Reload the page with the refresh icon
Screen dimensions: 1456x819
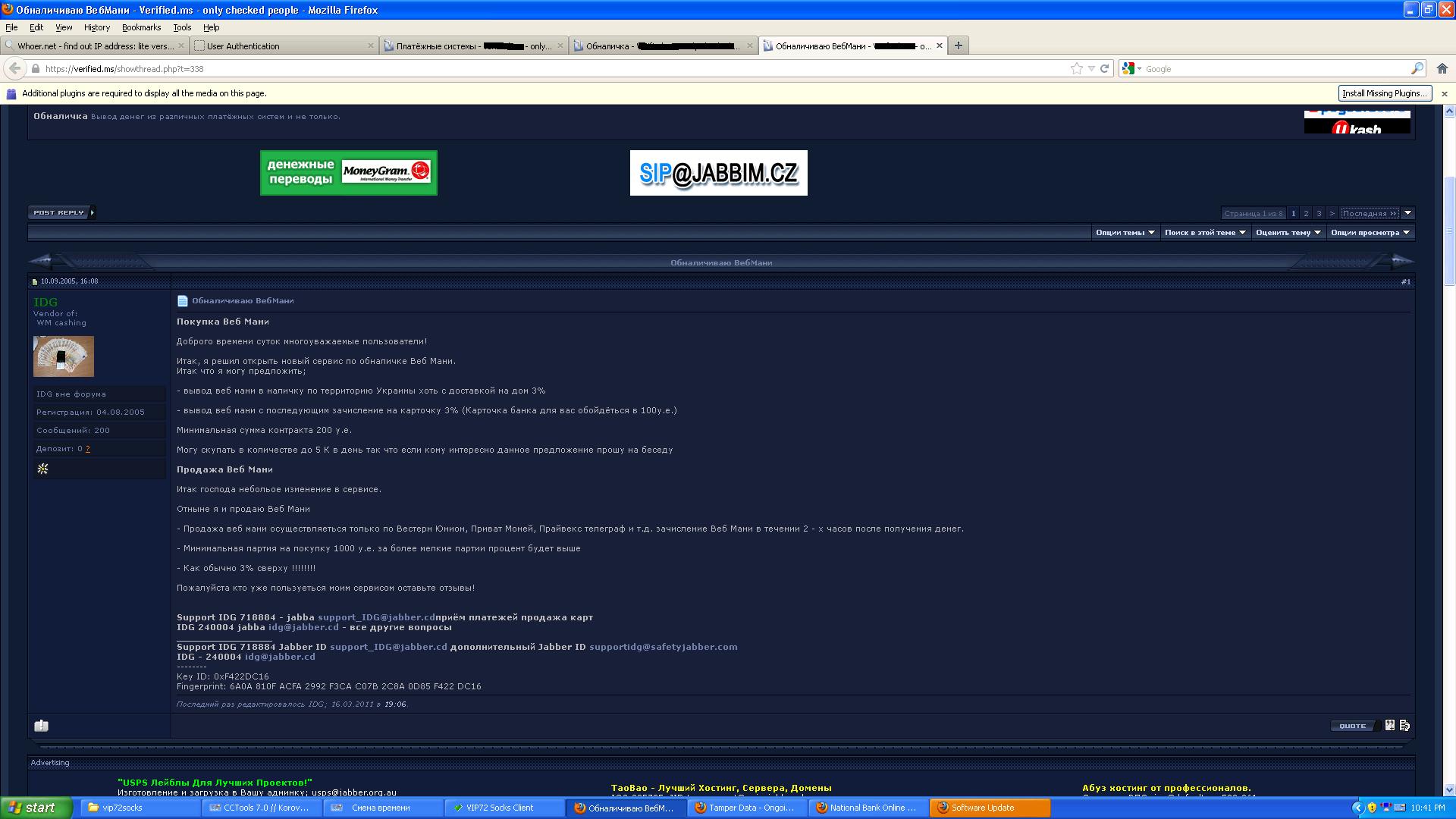click(x=1105, y=68)
